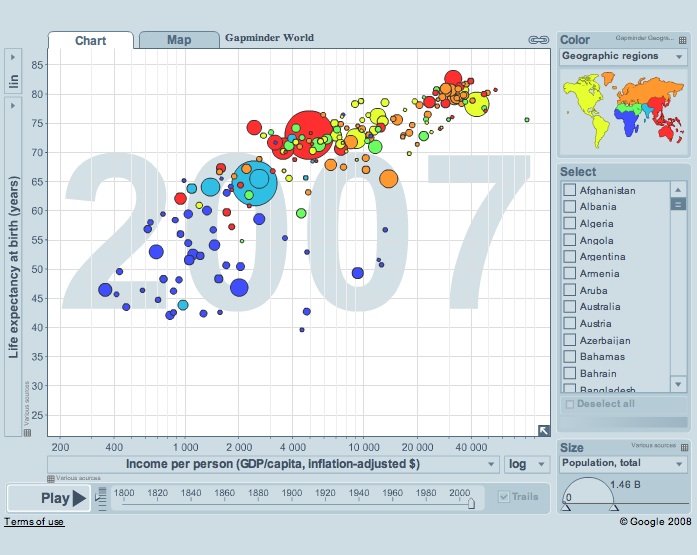This screenshot has height=555, width=697.
Task: Check the Azerbaijan checkbox
Action: (x=569, y=340)
